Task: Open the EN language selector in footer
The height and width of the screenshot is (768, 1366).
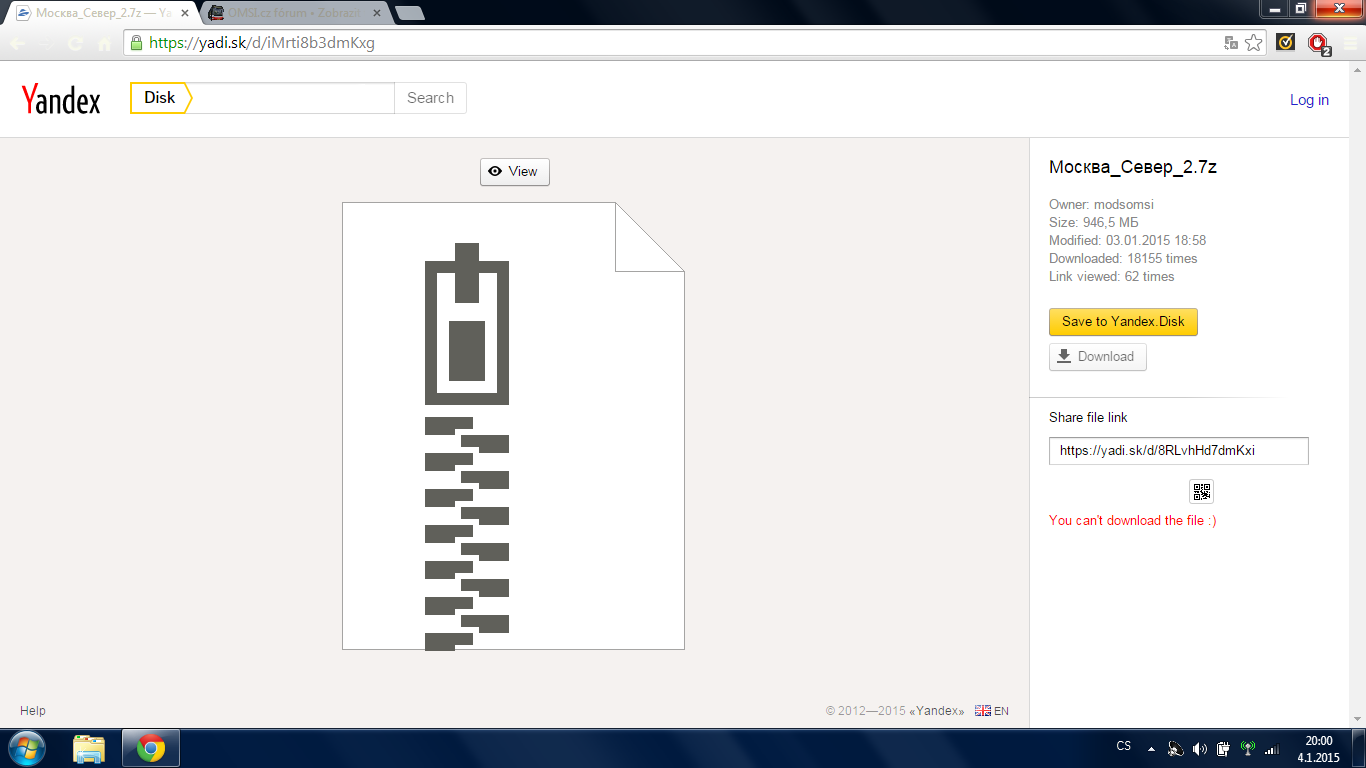Action: pyautogui.click(x=992, y=711)
